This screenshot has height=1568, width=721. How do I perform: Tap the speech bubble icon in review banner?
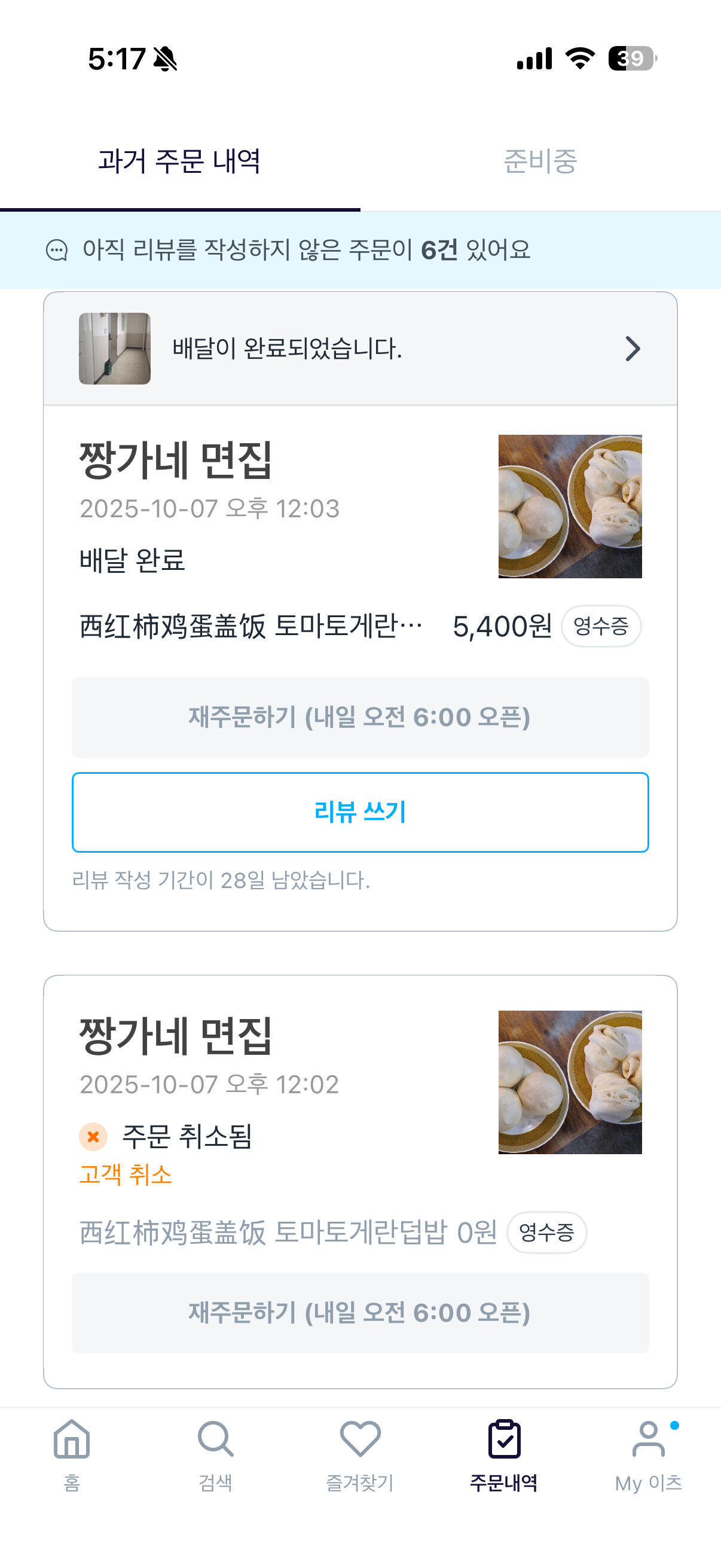[x=57, y=250]
